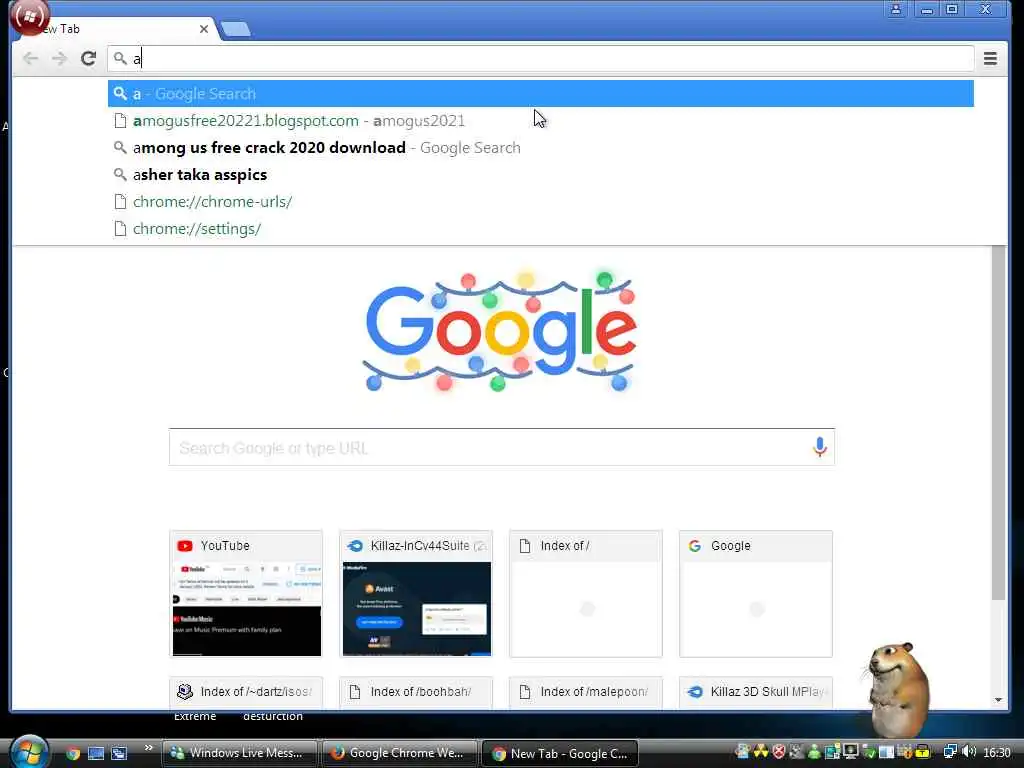Click the user profile button in title bar

[896, 9]
